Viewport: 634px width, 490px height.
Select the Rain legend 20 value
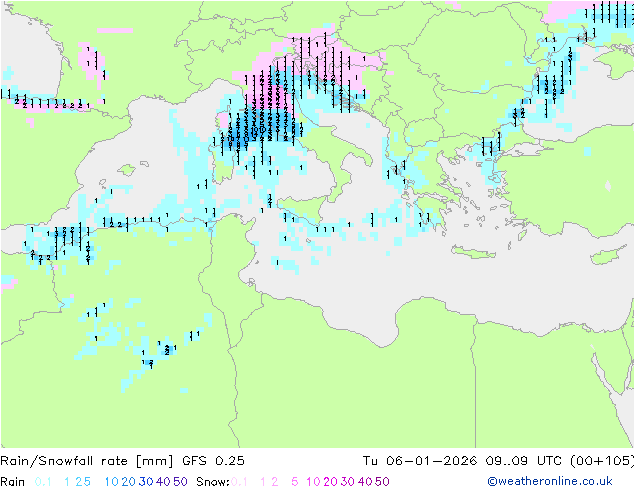tap(128, 482)
